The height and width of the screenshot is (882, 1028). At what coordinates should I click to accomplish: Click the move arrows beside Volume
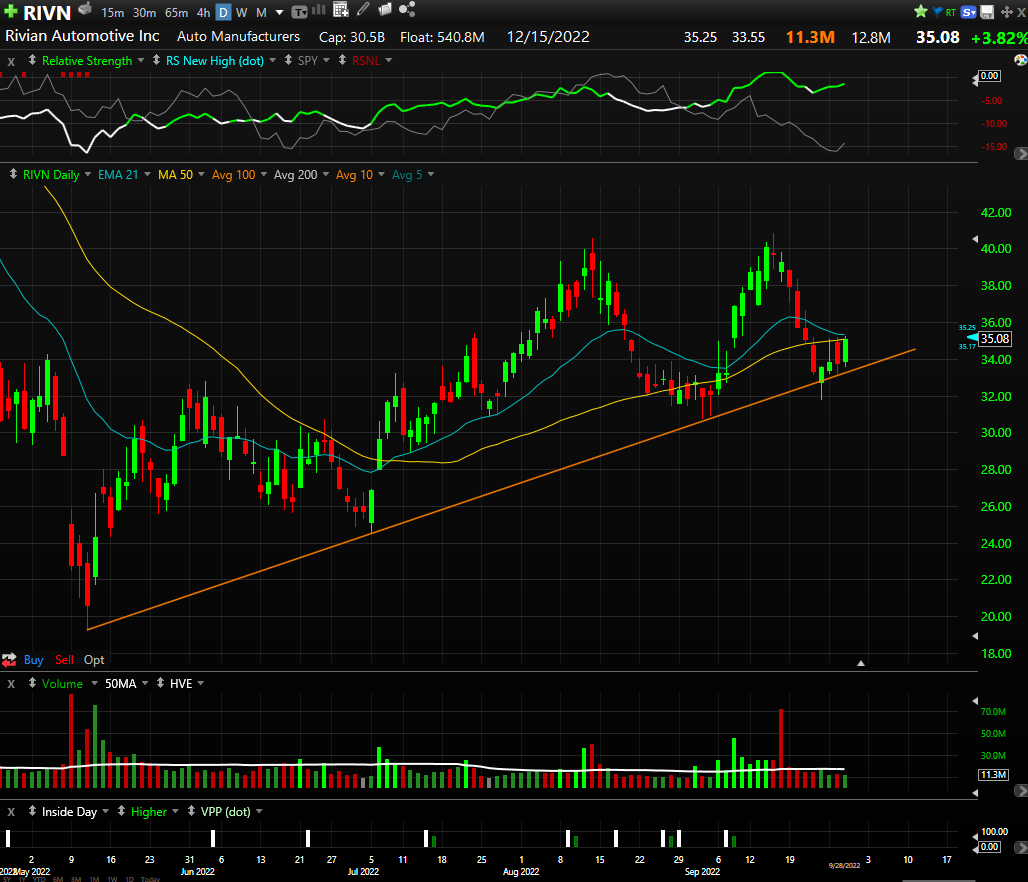32,683
